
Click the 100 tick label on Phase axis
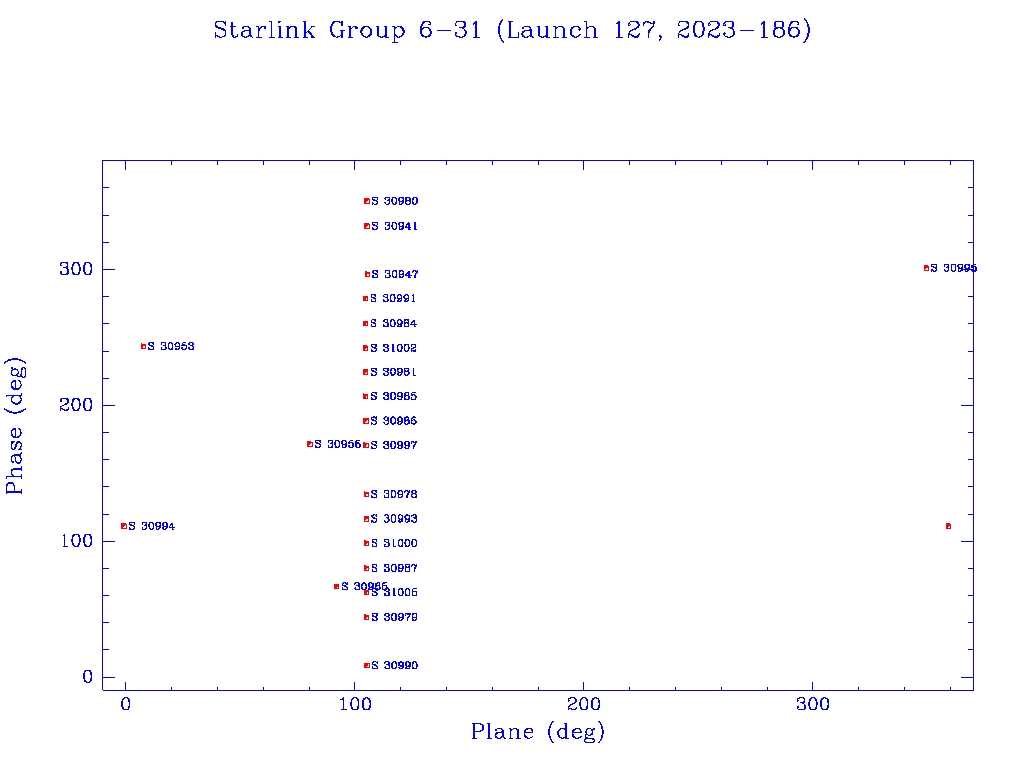pos(76,541)
